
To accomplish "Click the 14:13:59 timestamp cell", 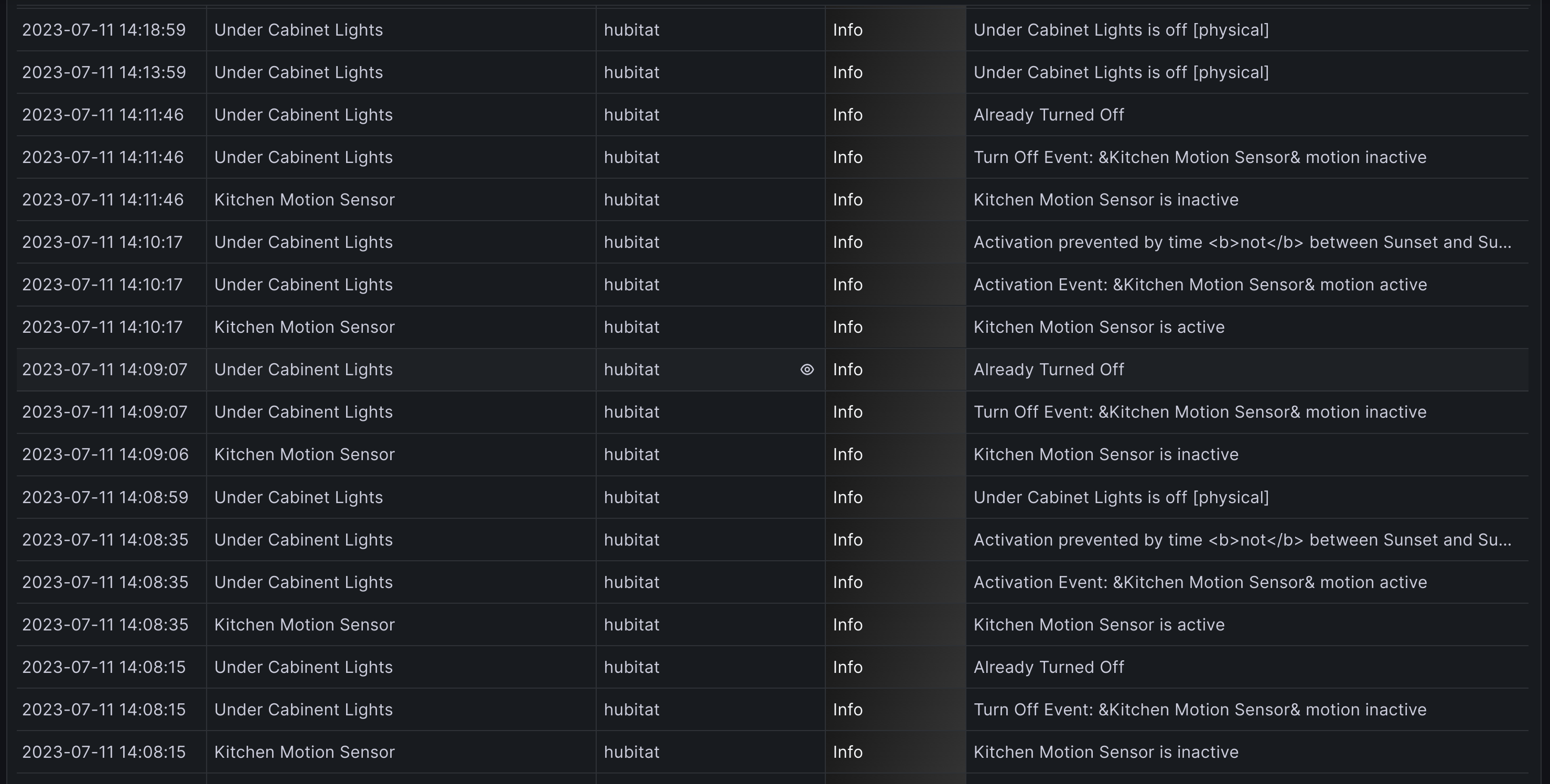I will tap(104, 72).
